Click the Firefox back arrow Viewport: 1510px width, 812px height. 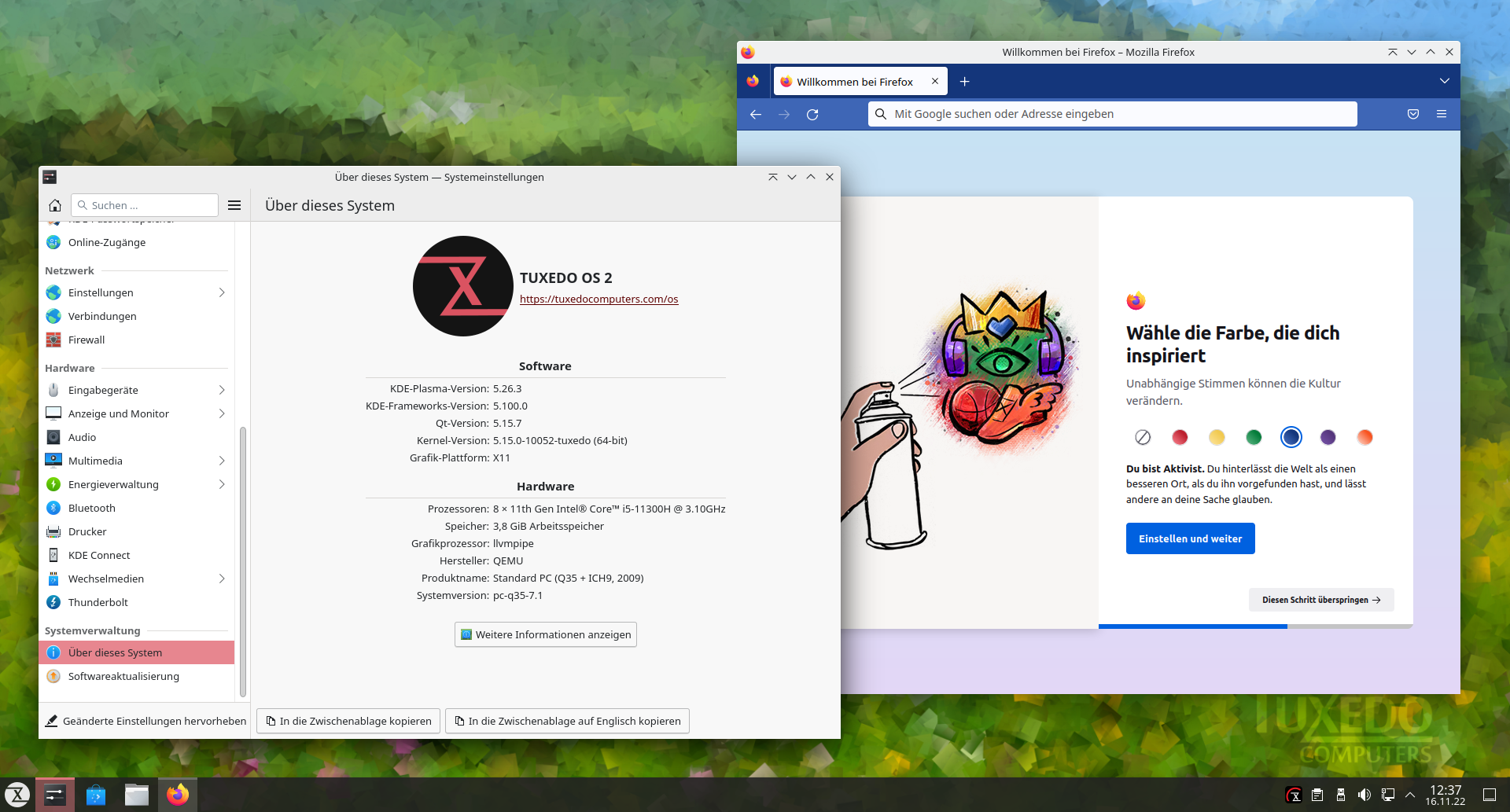point(756,114)
